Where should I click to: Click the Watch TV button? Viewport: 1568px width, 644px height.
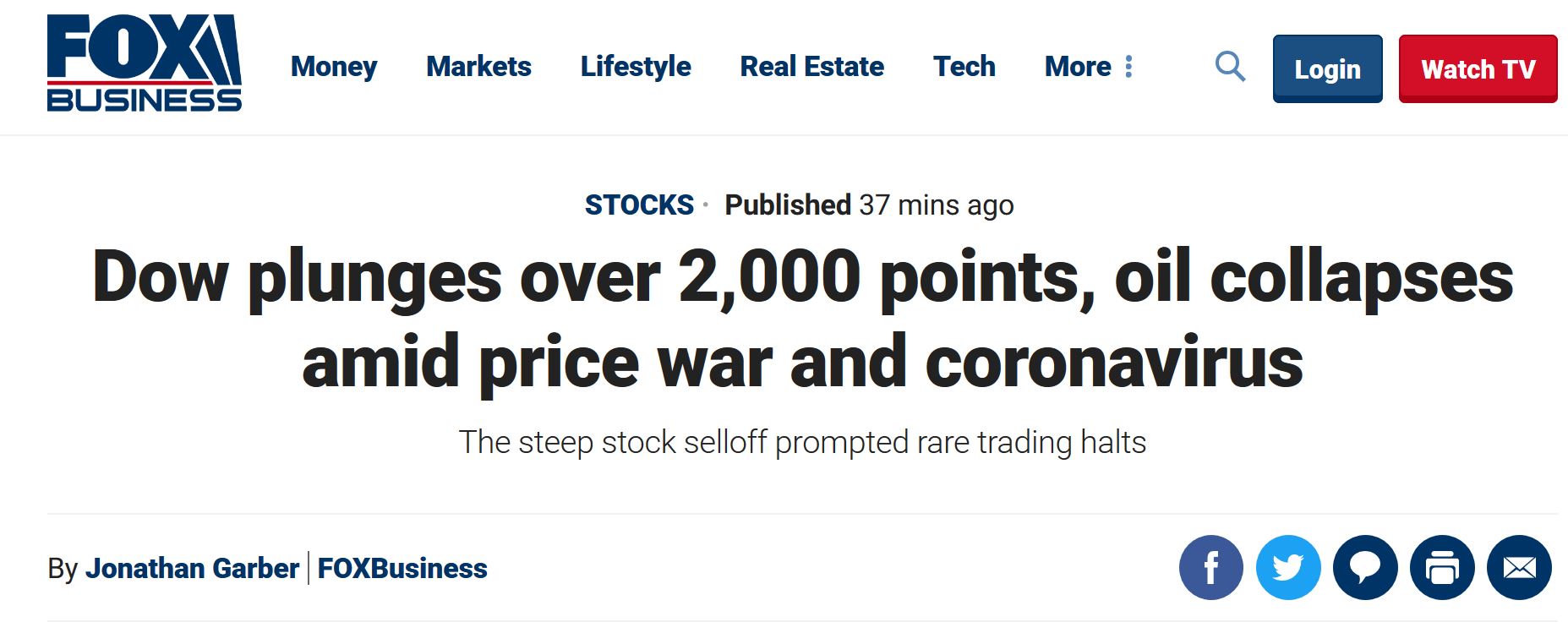click(1478, 69)
